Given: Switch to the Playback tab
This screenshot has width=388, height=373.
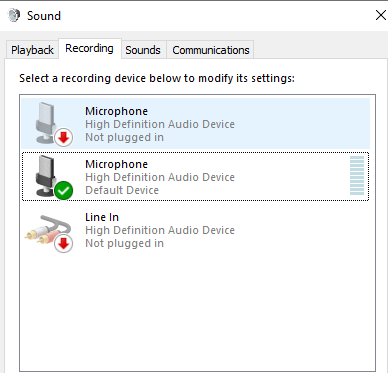Looking at the screenshot, I should 32,50.
